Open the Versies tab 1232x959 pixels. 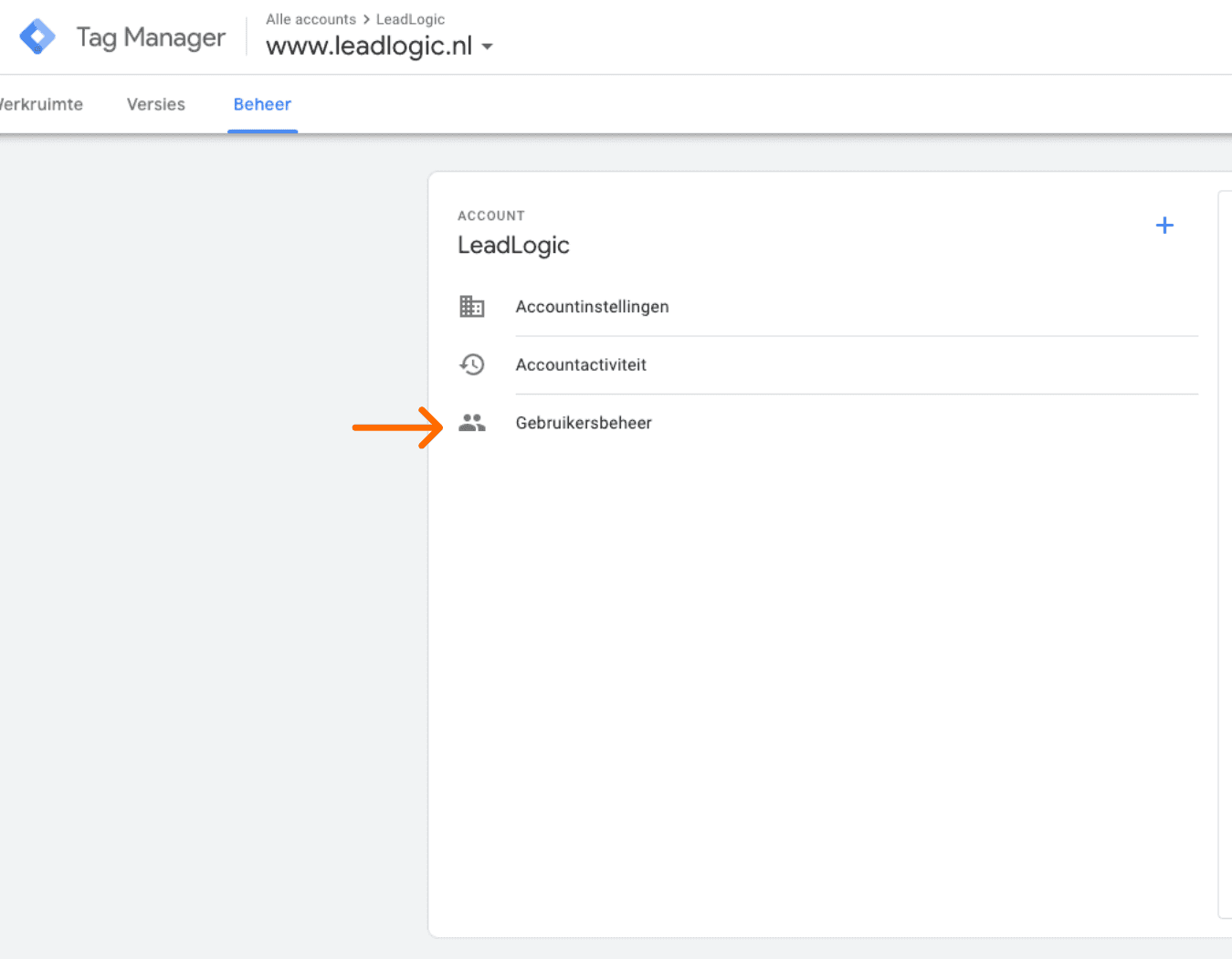[x=156, y=104]
